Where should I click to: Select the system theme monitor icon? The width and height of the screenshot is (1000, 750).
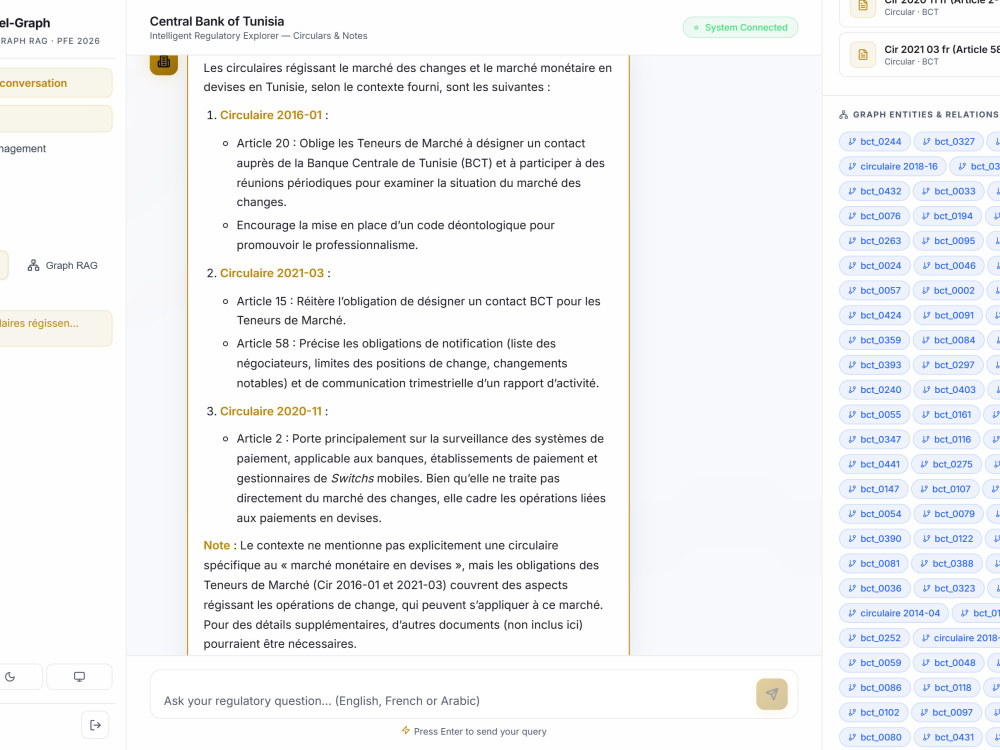coord(79,677)
